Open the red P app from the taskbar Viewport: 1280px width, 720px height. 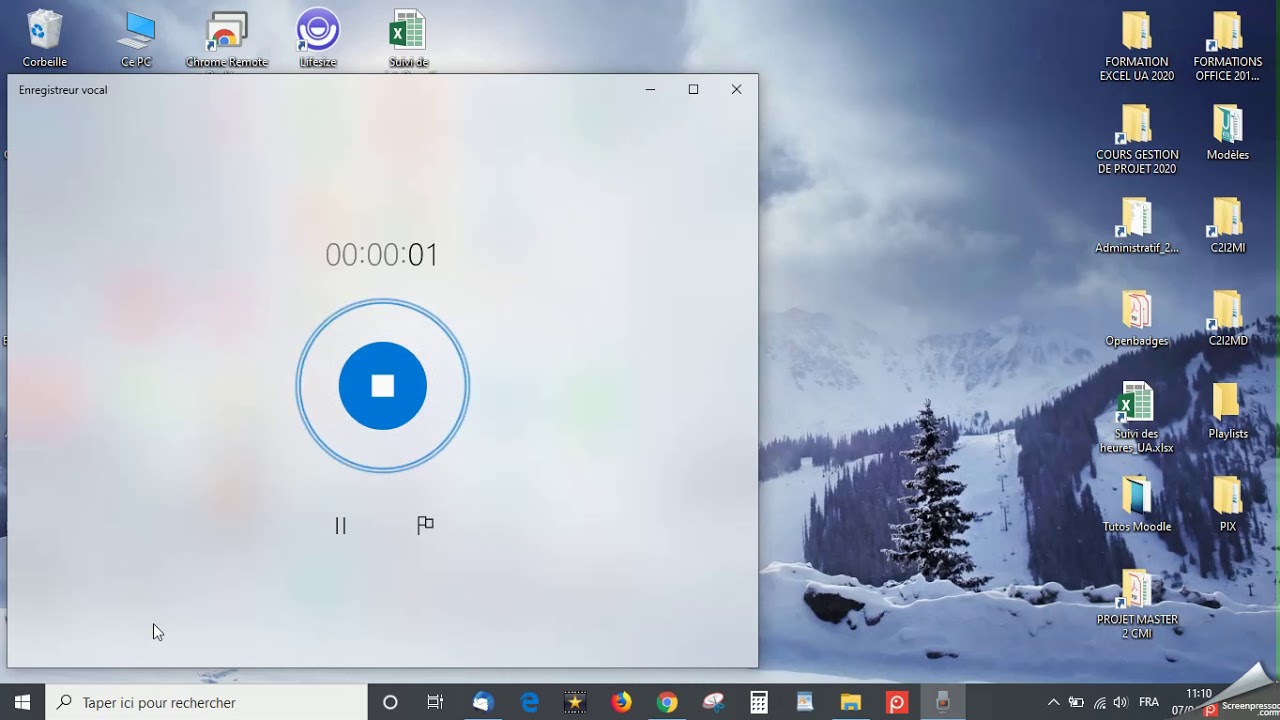pyautogui.click(x=896, y=702)
